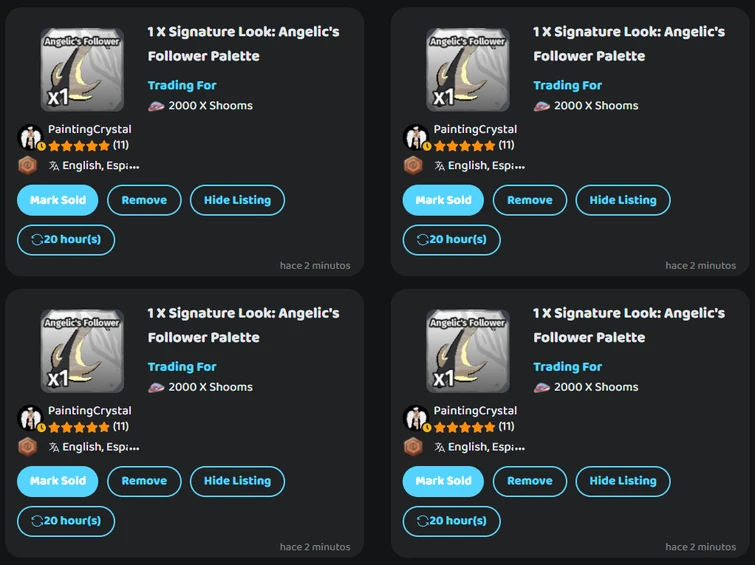
Task: Click the 20 hour(s) bump button in bottom-right listing
Action: click(x=451, y=521)
